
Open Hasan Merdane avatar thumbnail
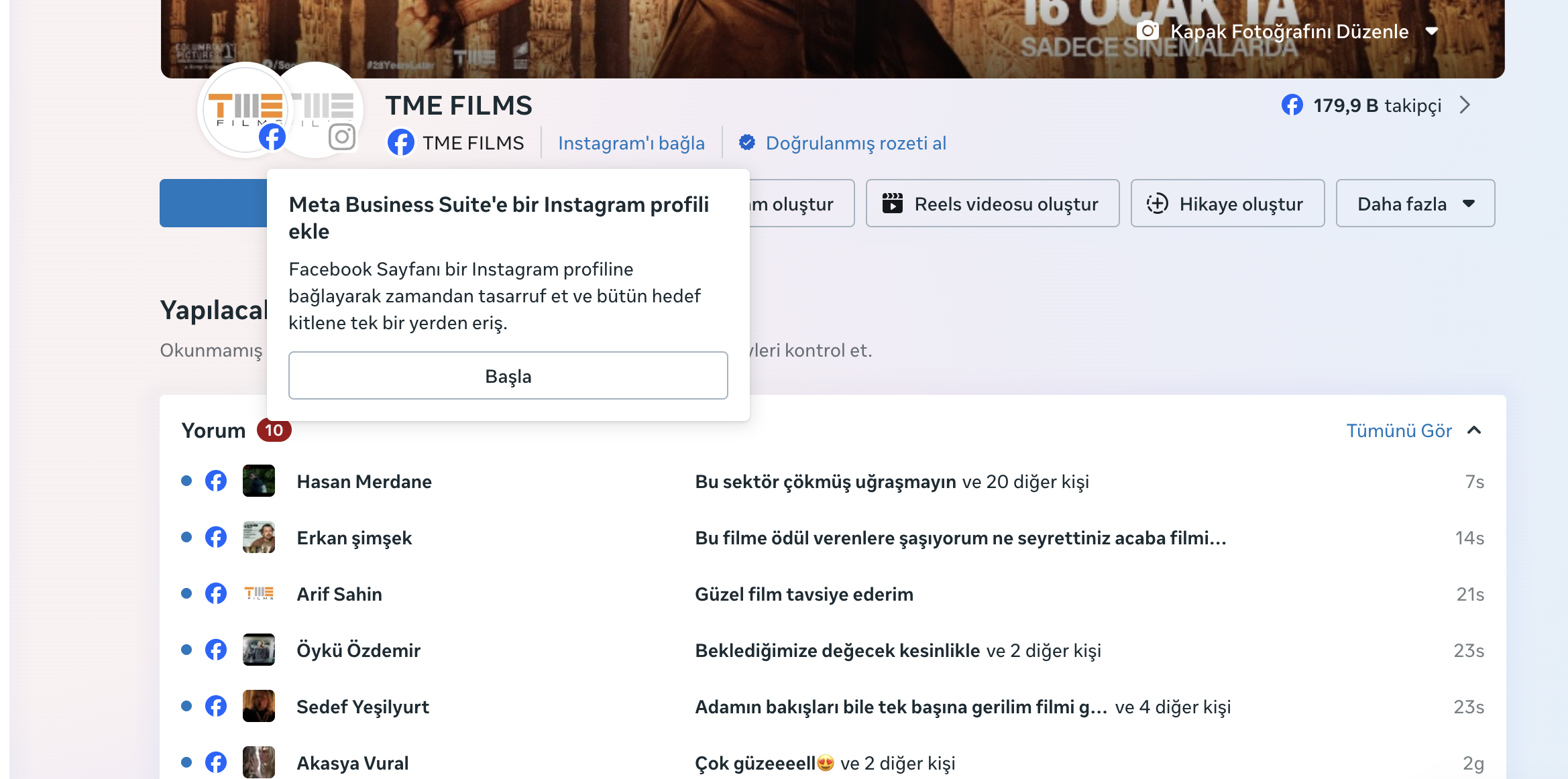click(259, 481)
